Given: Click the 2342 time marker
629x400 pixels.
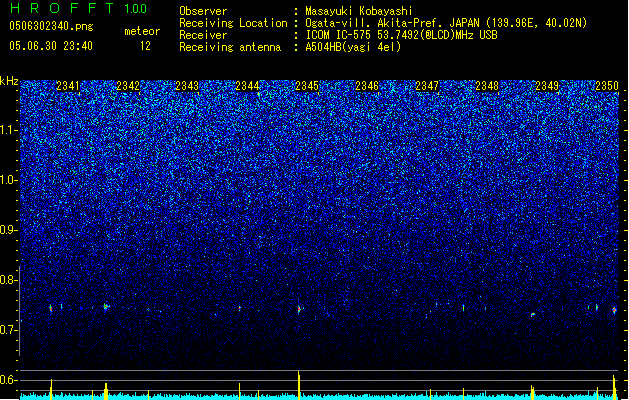Looking at the screenshot, I should tap(128, 86).
